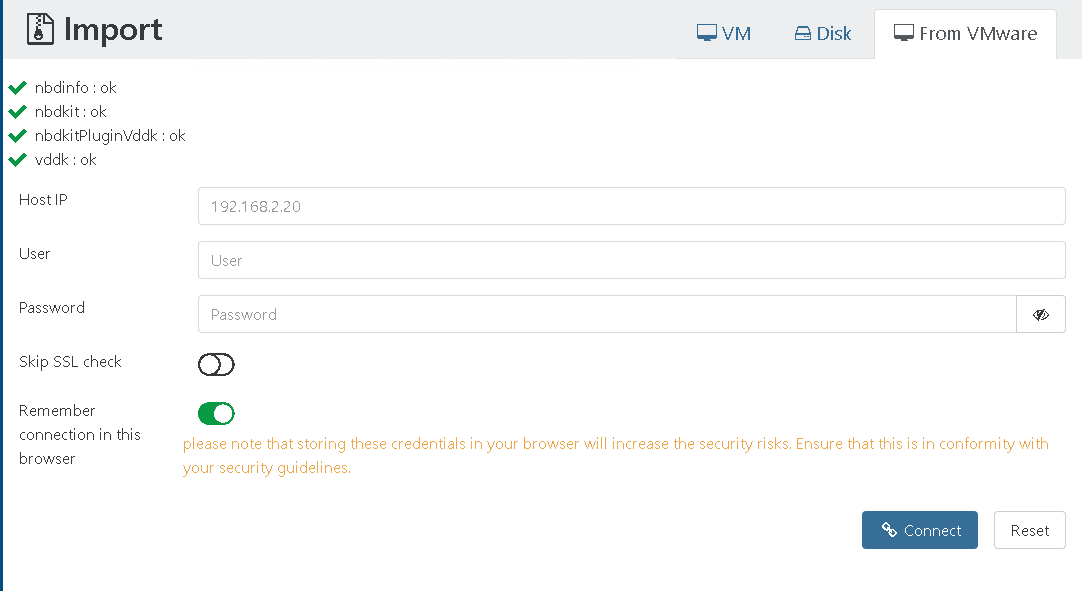Viewport: 1082px width, 591px height.
Task: Click the green checkmark next to vddk
Action: (x=17, y=159)
